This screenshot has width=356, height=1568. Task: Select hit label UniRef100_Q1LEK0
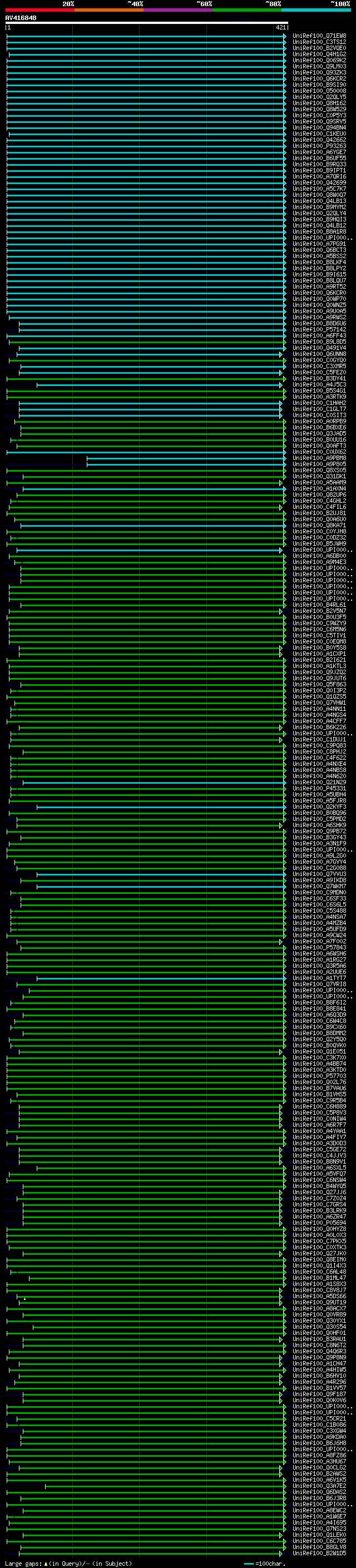[319, 1535]
